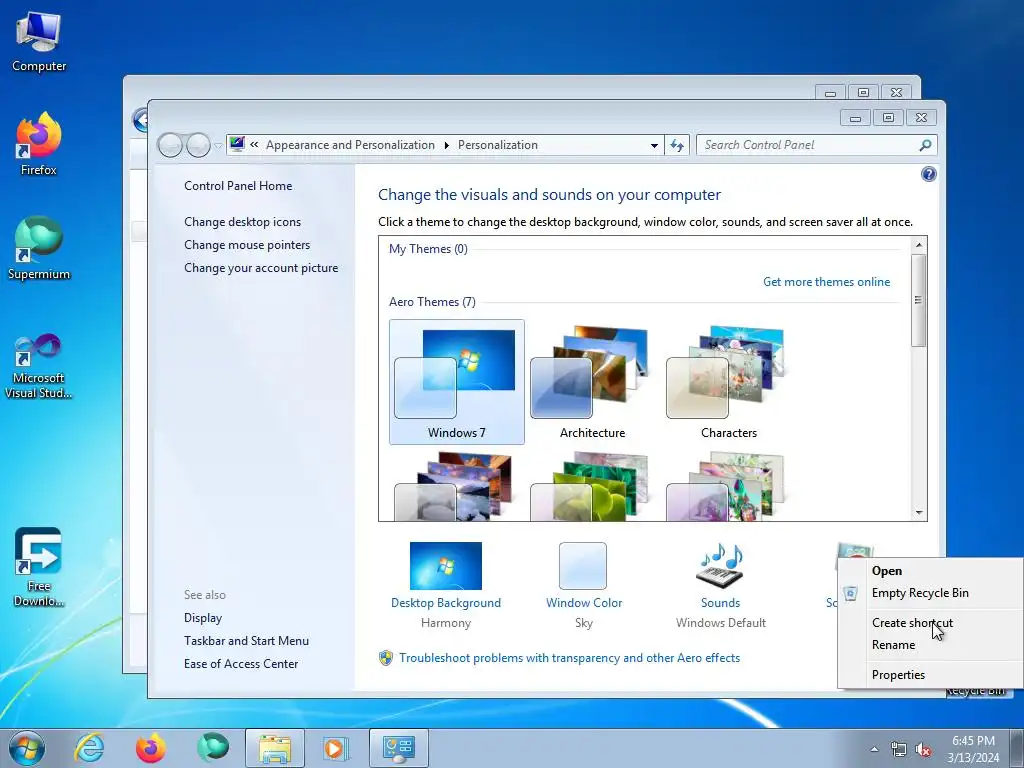Choose Open in the Recycle Bin context menu
Image resolution: width=1024 pixels, height=768 pixels.
[931, 571]
